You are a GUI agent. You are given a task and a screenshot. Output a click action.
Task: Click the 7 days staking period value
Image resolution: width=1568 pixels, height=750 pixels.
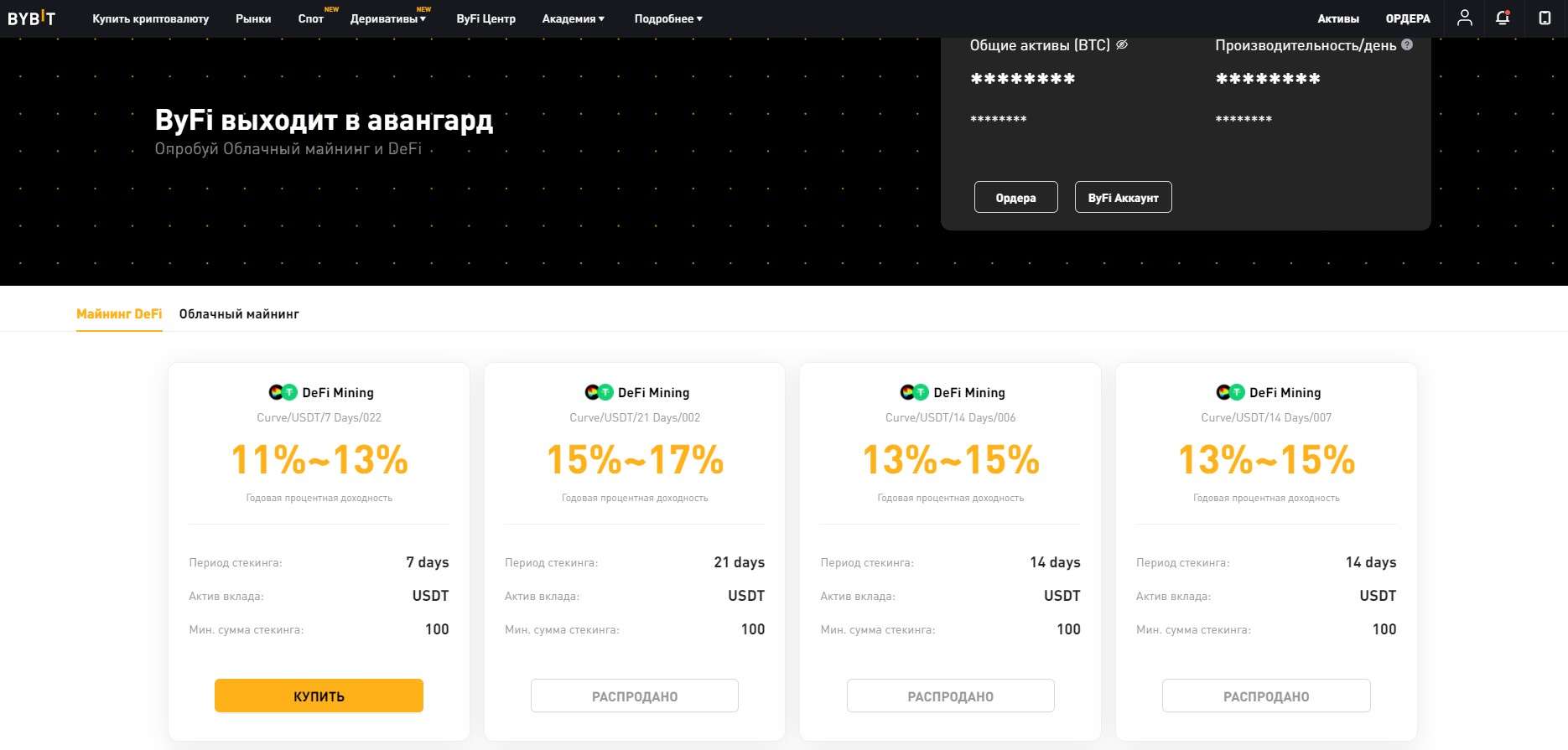click(x=428, y=562)
